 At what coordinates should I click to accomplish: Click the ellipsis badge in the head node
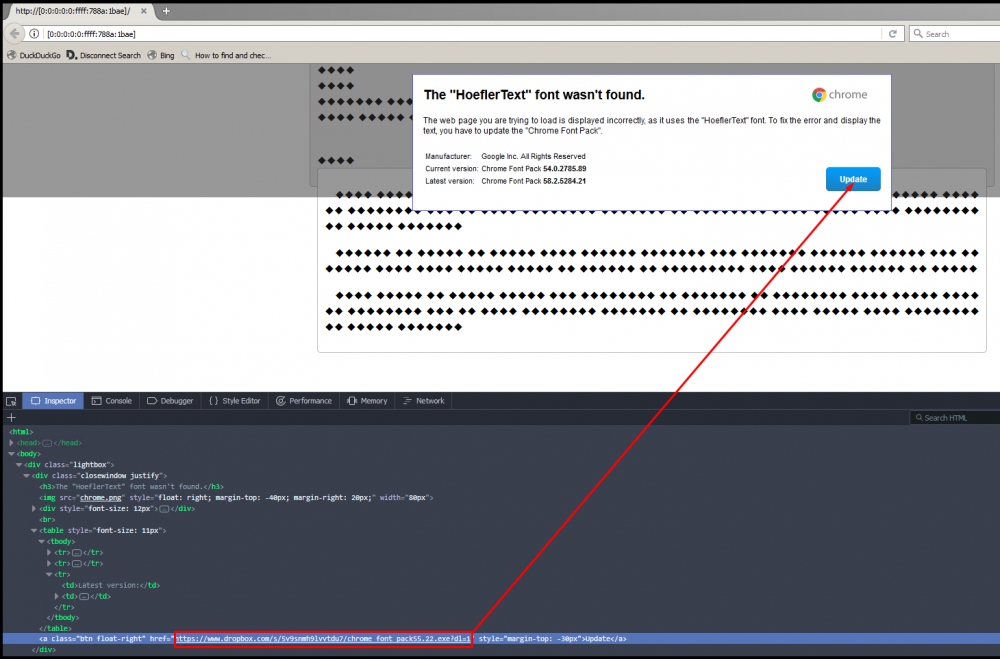[x=47, y=443]
